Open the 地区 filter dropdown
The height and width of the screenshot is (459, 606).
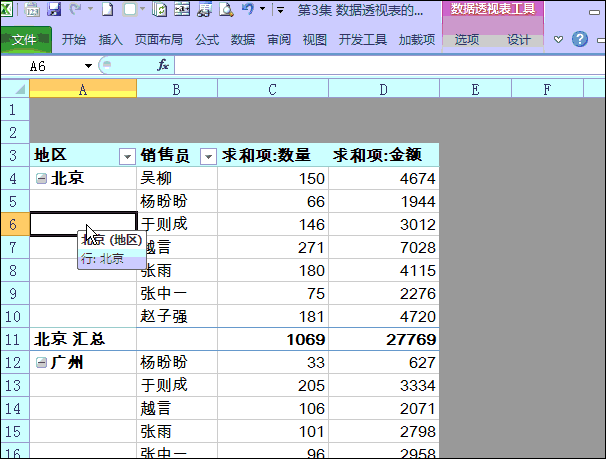[126, 156]
